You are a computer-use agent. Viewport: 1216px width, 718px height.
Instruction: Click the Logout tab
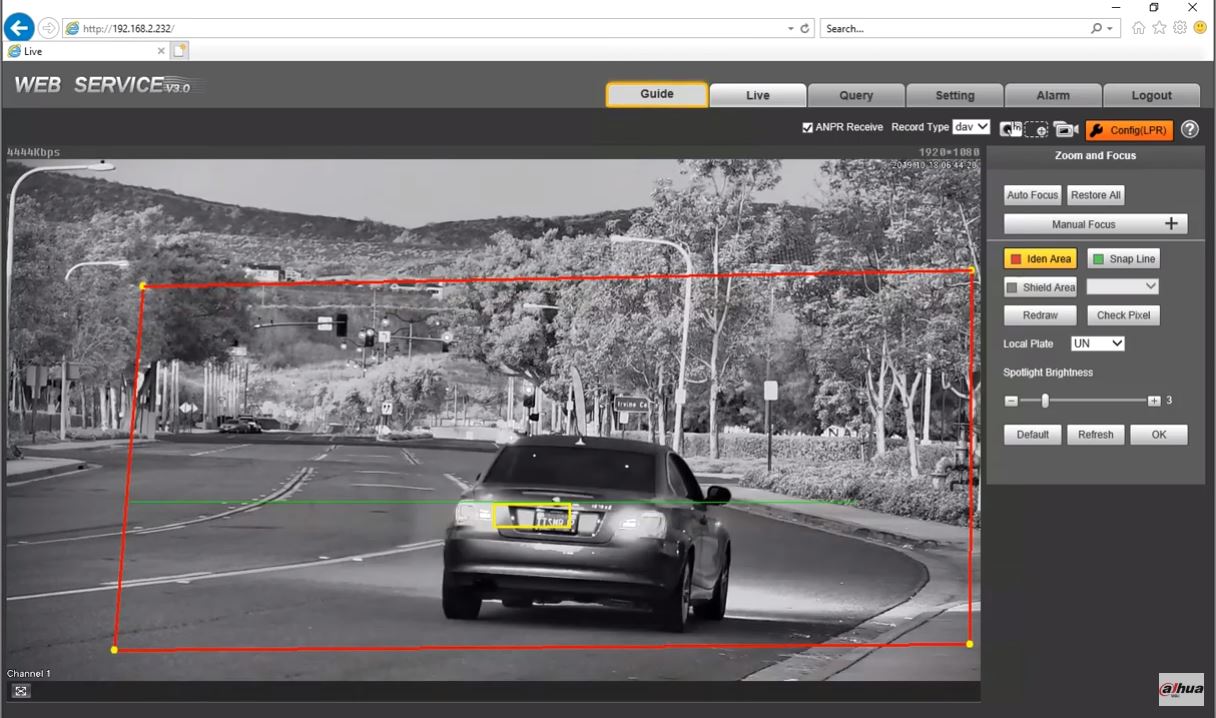coord(1152,95)
